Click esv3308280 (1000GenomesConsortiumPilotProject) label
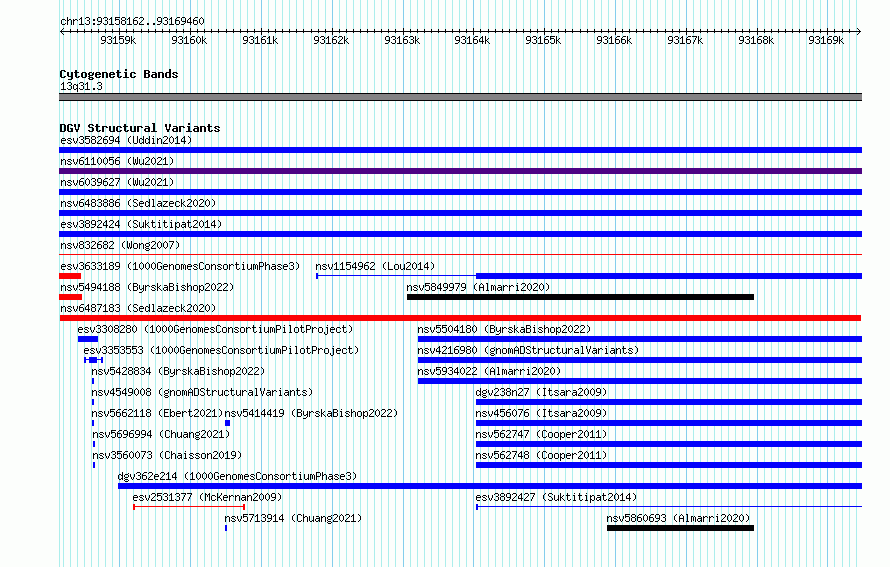 pyautogui.click(x=215, y=329)
